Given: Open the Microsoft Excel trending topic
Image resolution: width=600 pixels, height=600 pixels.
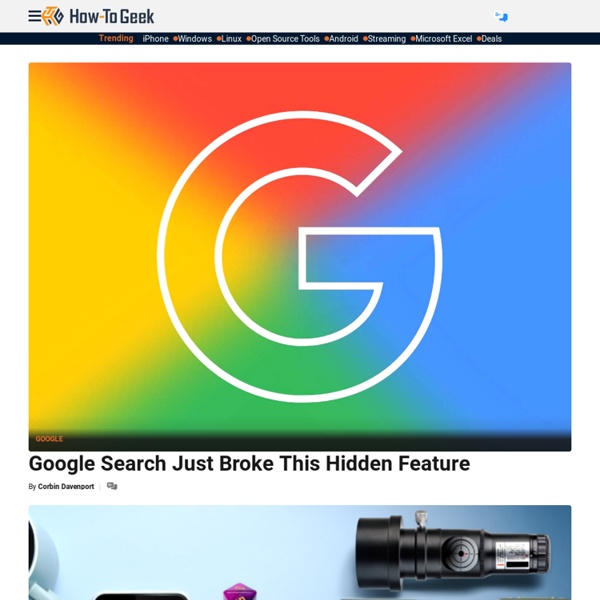Looking at the screenshot, I should point(443,39).
